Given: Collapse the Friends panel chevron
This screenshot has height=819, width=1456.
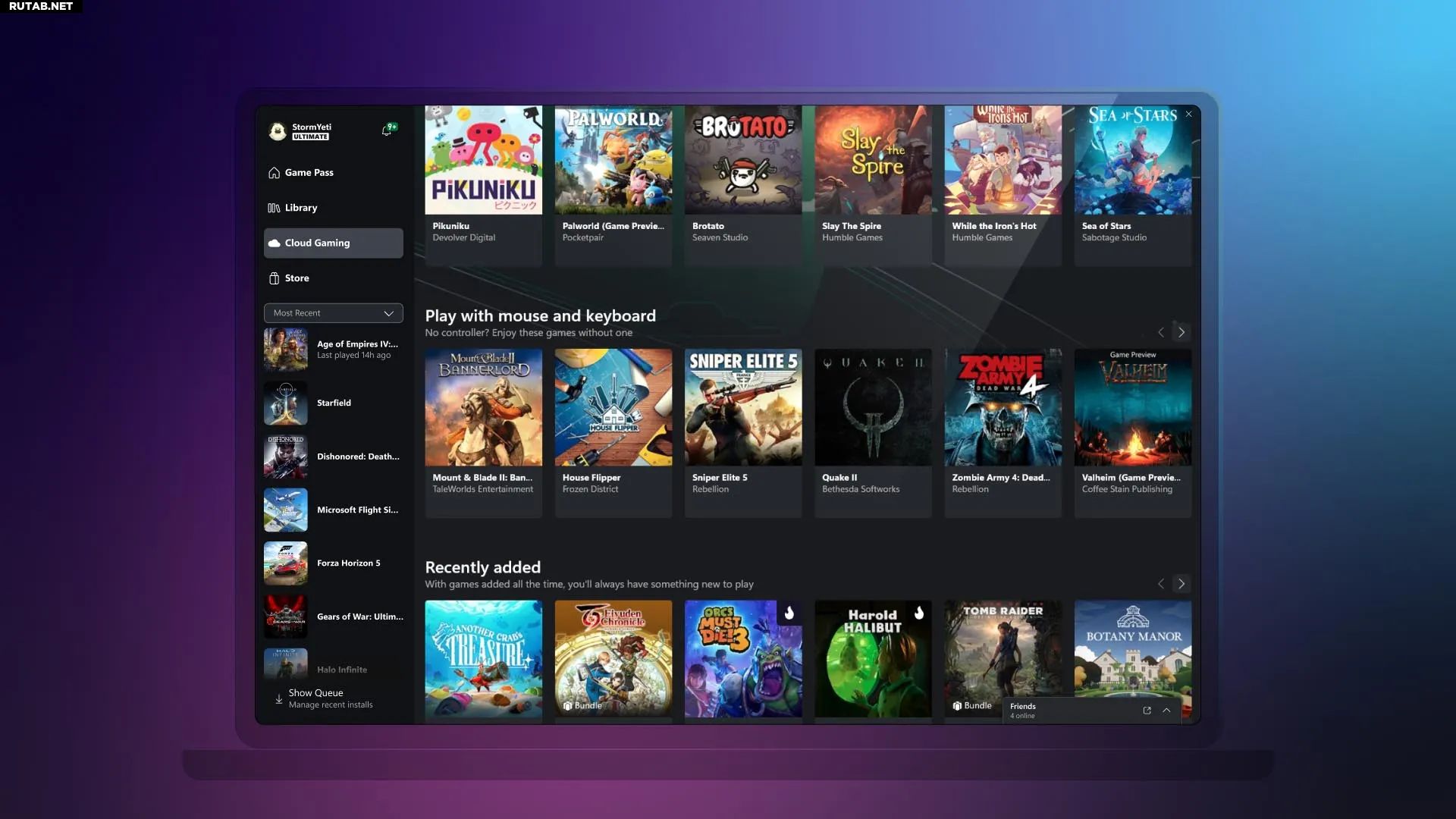Looking at the screenshot, I should [x=1166, y=710].
